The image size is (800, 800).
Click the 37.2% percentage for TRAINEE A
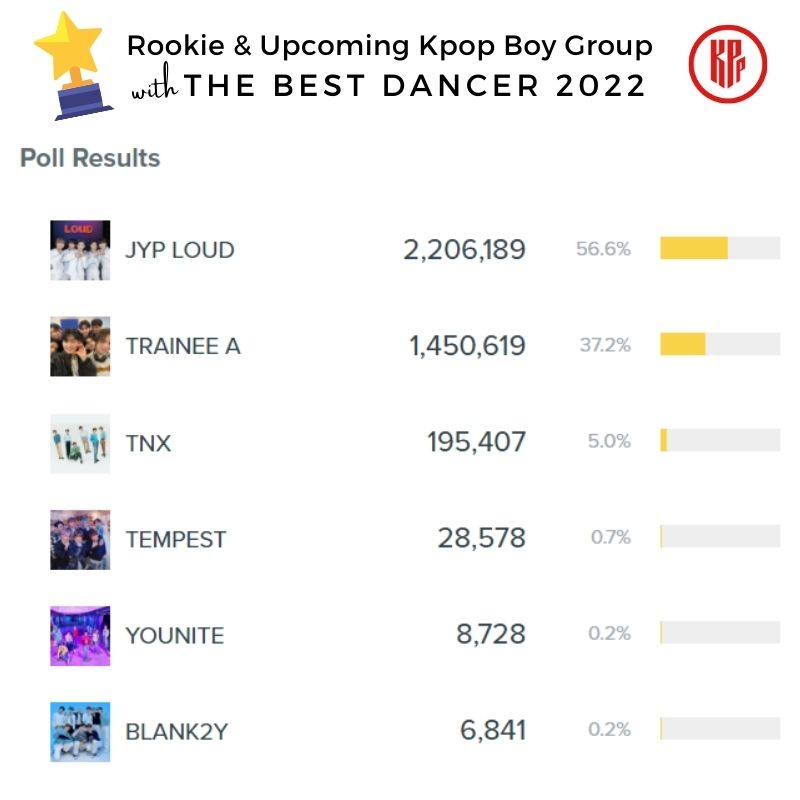tap(605, 346)
